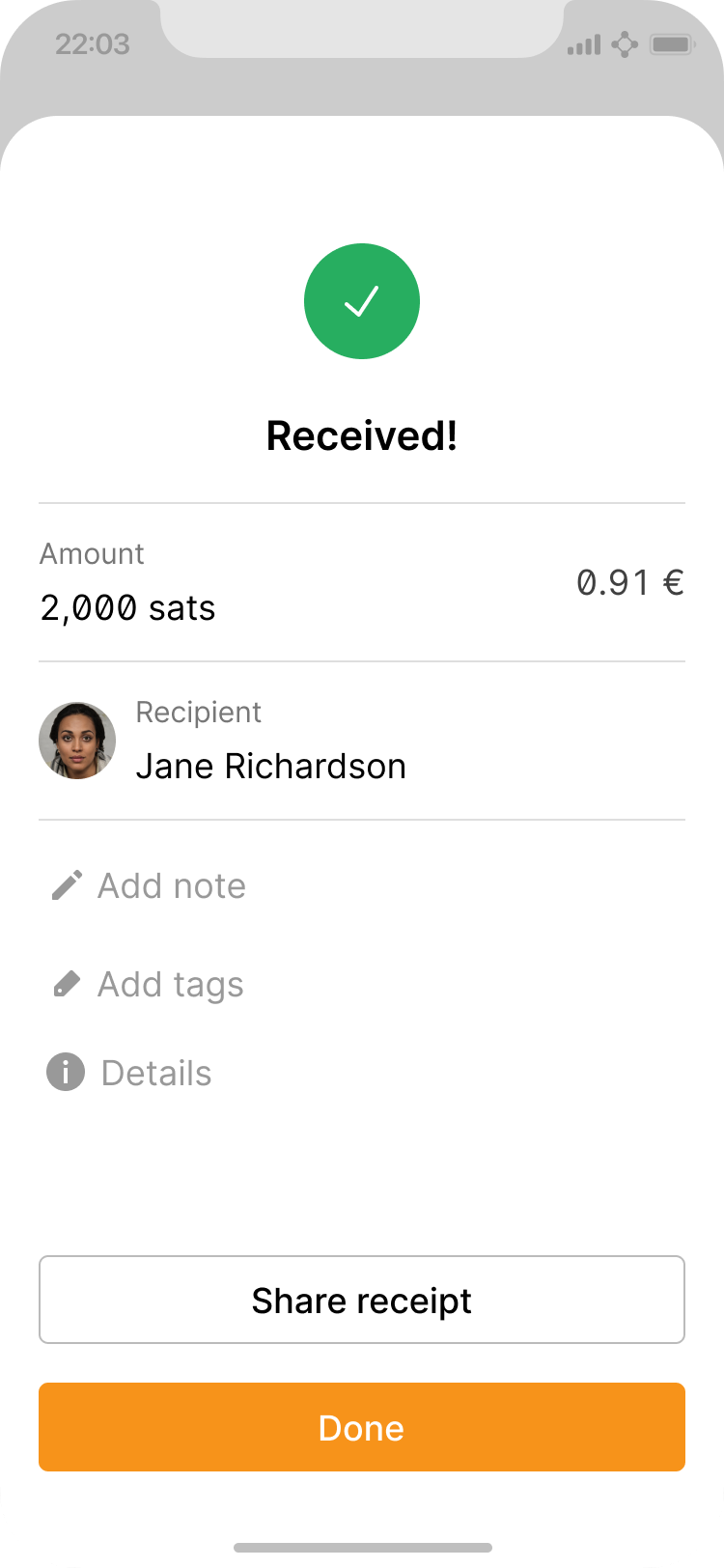Tap the Recipient label
This screenshot has height=1568, width=724.
(198, 712)
